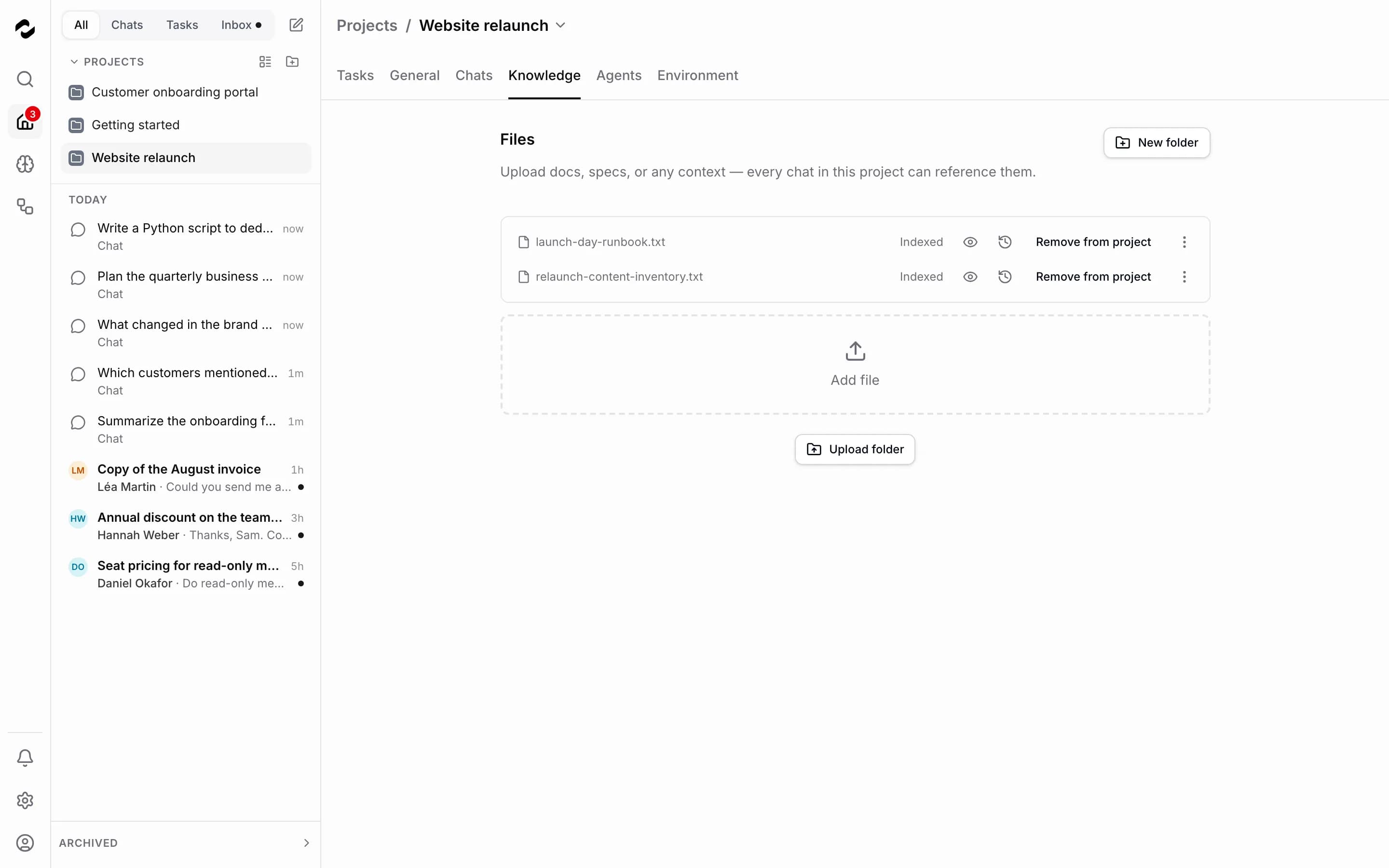1389x868 pixels.
Task: Open more options for launch-day-runbook.txt
Action: 1184,242
